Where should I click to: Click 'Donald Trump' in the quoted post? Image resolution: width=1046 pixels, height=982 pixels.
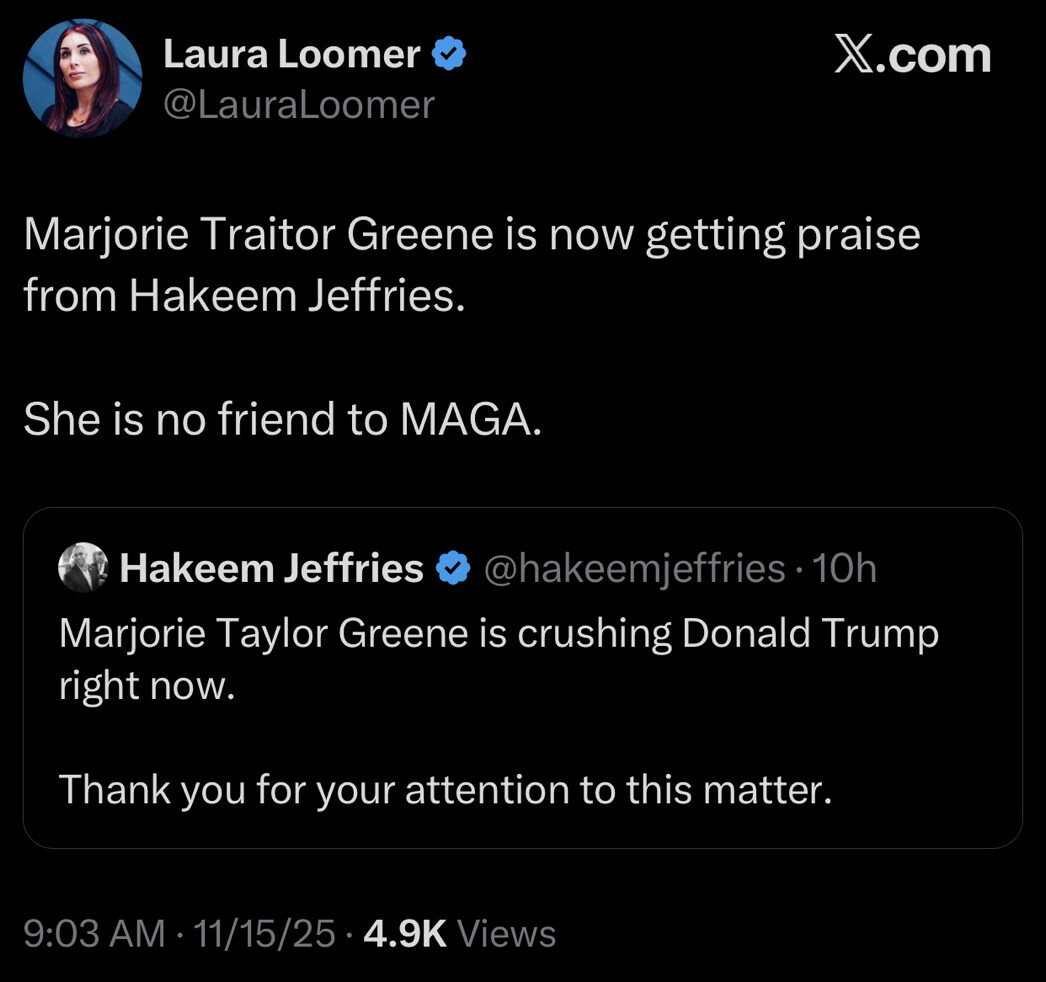pyautogui.click(x=810, y=634)
